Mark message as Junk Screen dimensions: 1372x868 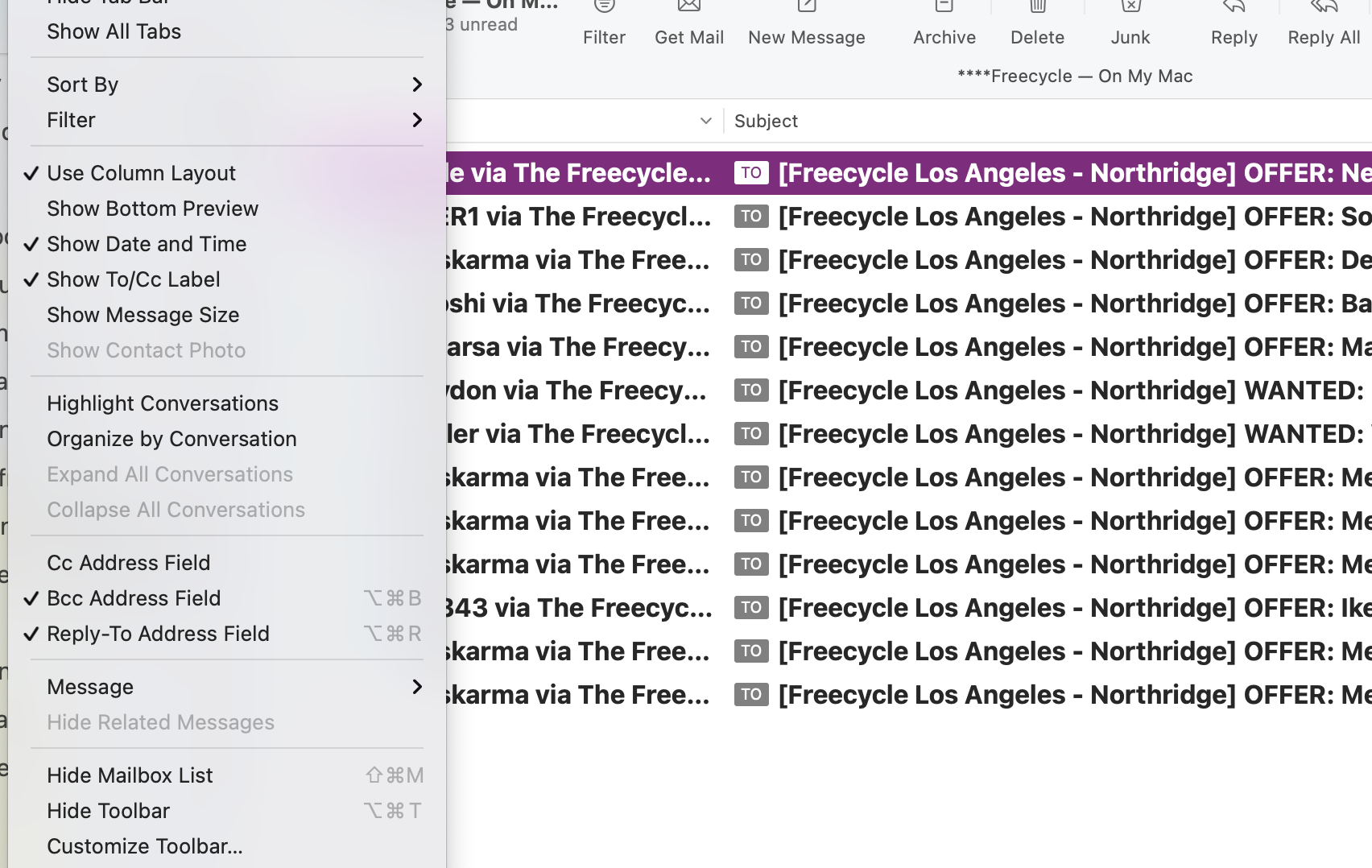(x=1130, y=6)
